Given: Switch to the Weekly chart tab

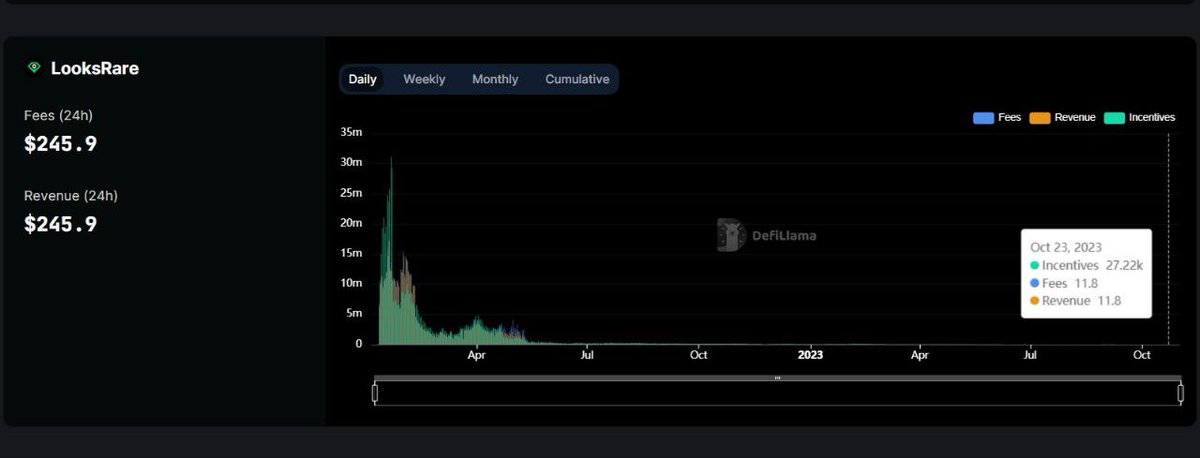Looking at the screenshot, I should tap(424, 79).
